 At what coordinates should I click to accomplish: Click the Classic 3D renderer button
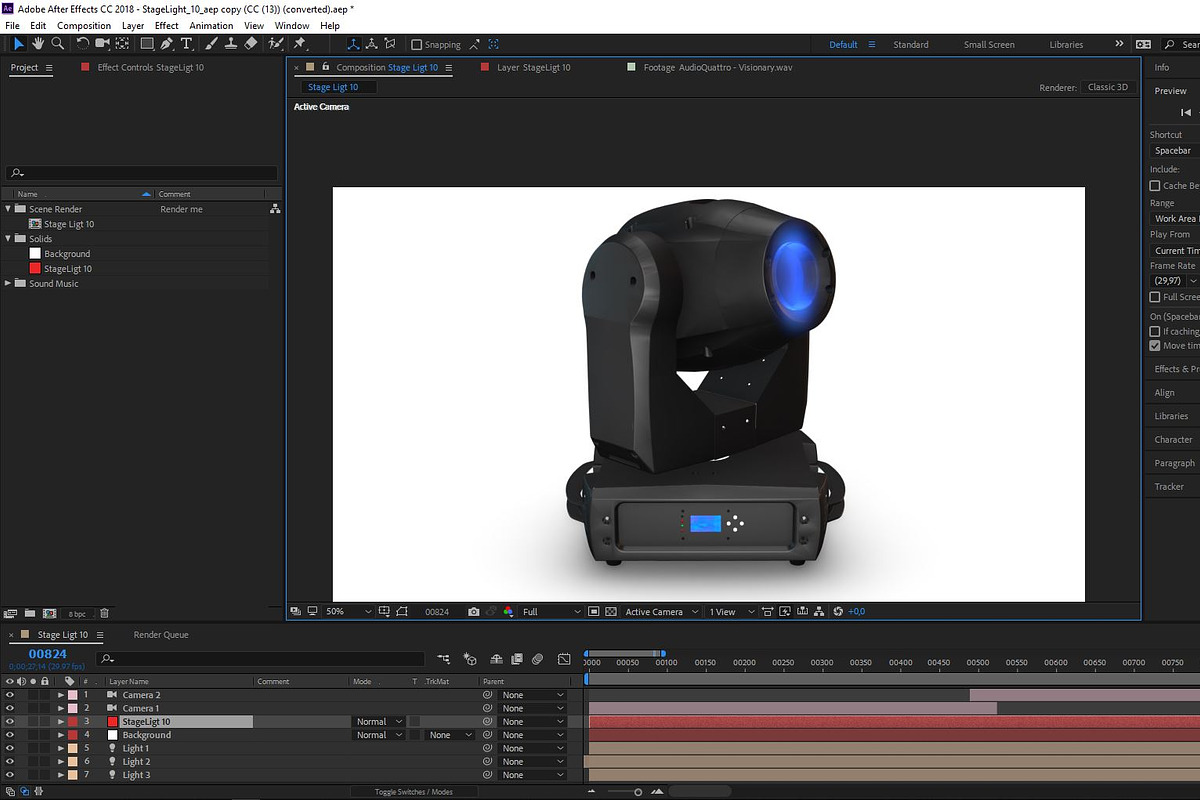pos(1108,87)
